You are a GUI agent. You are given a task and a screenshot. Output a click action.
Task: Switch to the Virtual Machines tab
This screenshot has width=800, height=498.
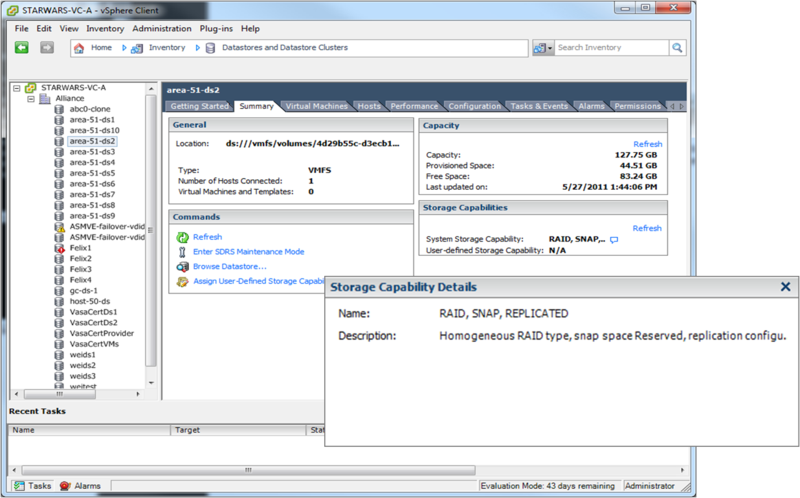[x=316, y=106]
